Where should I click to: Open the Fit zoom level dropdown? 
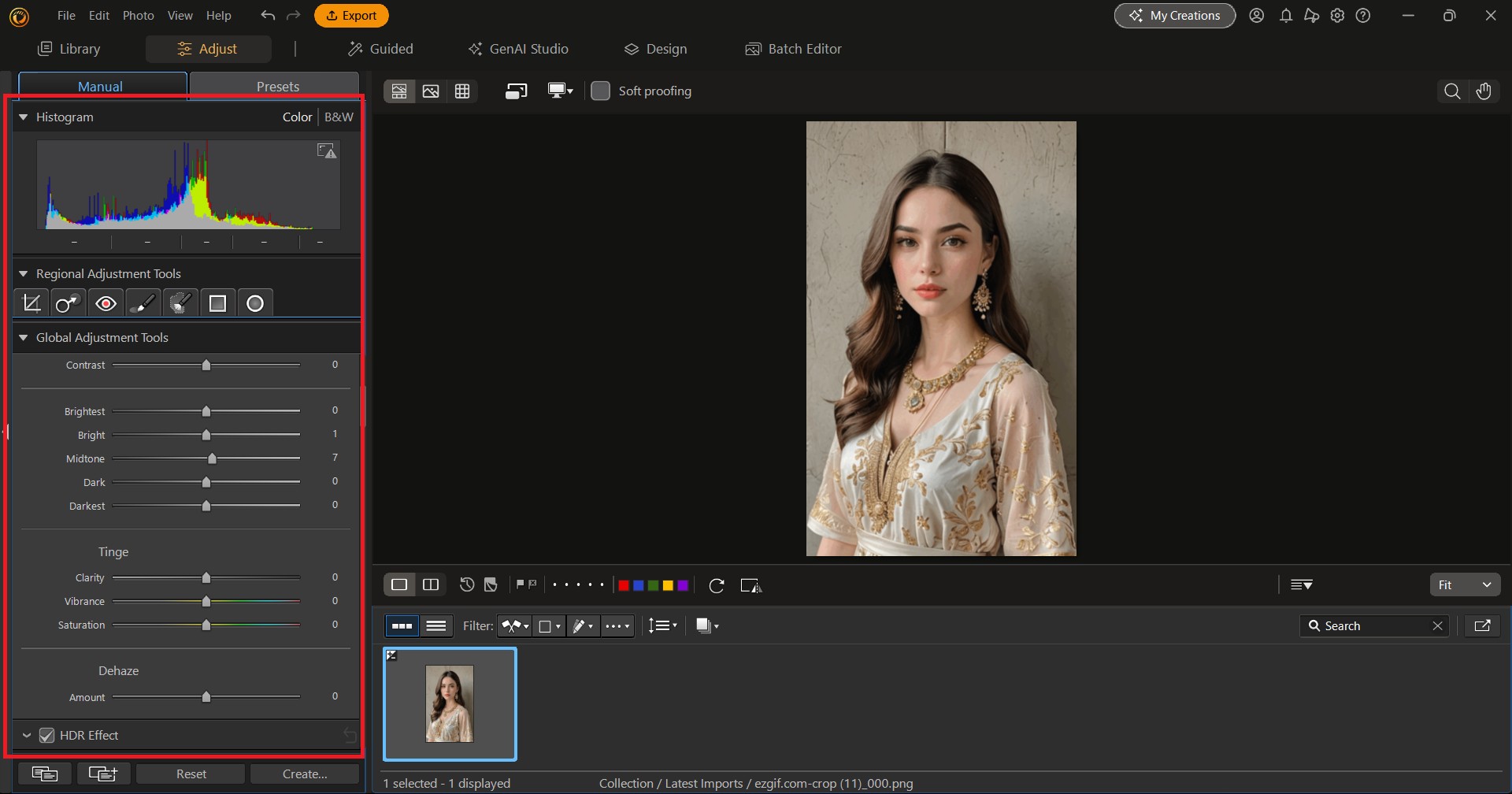pos(1465,584)
